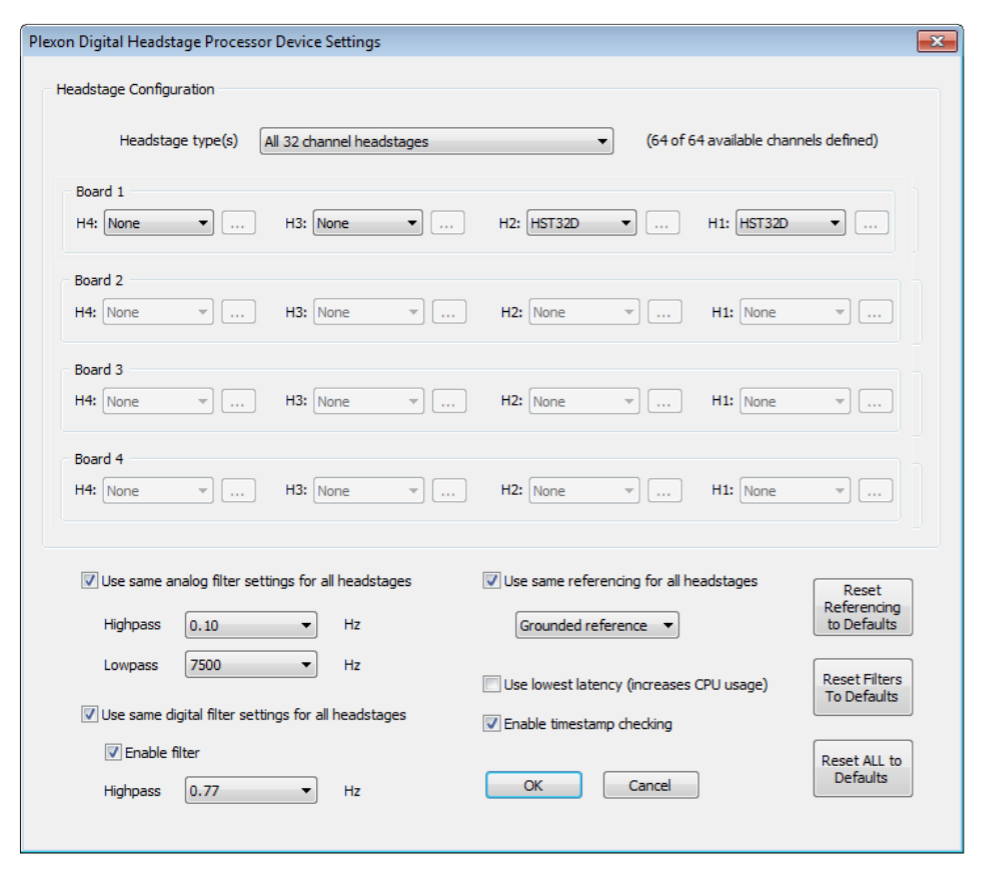The height and width of the screenshot is (880, 981).
Task: Click Board 2 H4 disabled dropdown
Action: 158,312
